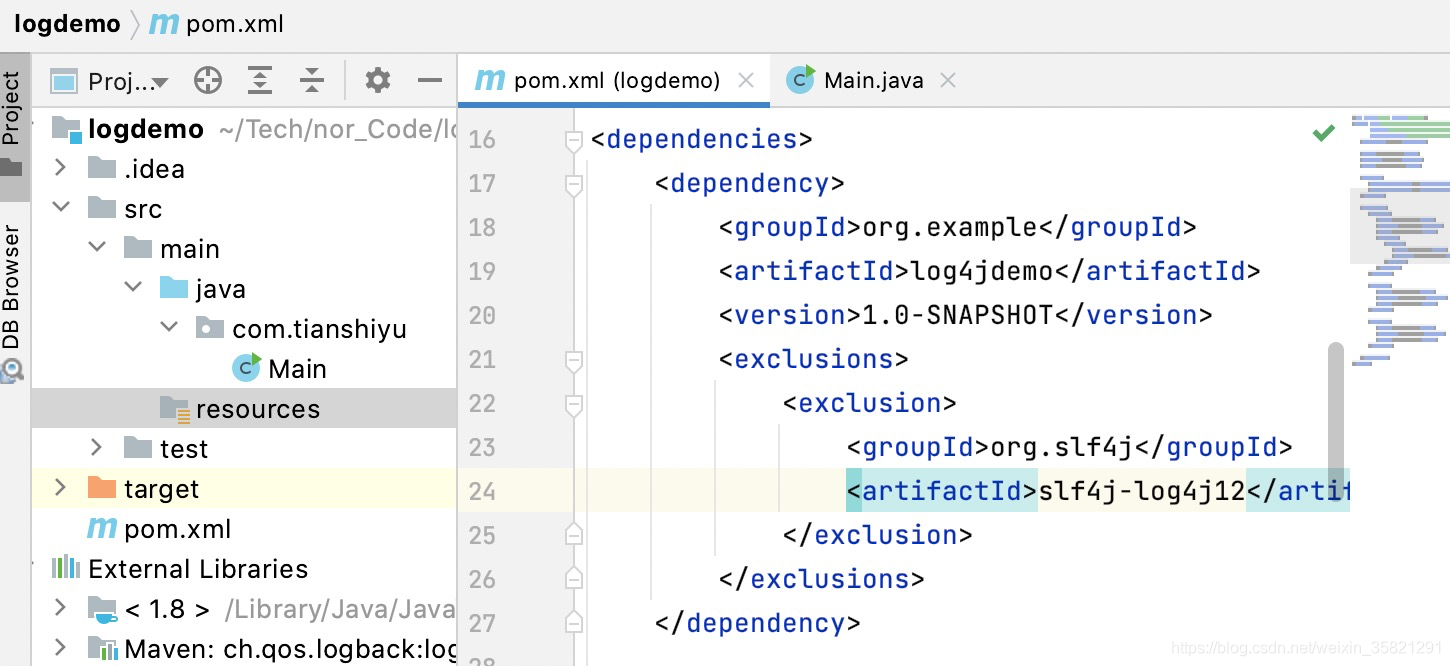Click line number 24 in the gutter
This screenshot has height=666, width=1450.
(x=482, y=491)
